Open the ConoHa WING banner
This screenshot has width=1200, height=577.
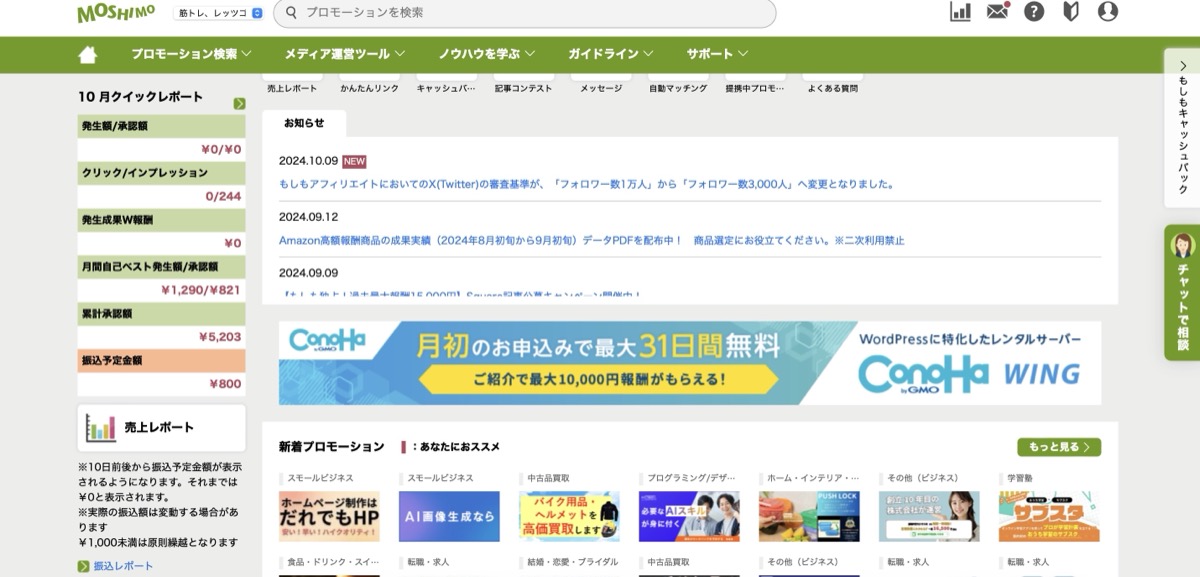pyautogui.click(x=690, y=363)
